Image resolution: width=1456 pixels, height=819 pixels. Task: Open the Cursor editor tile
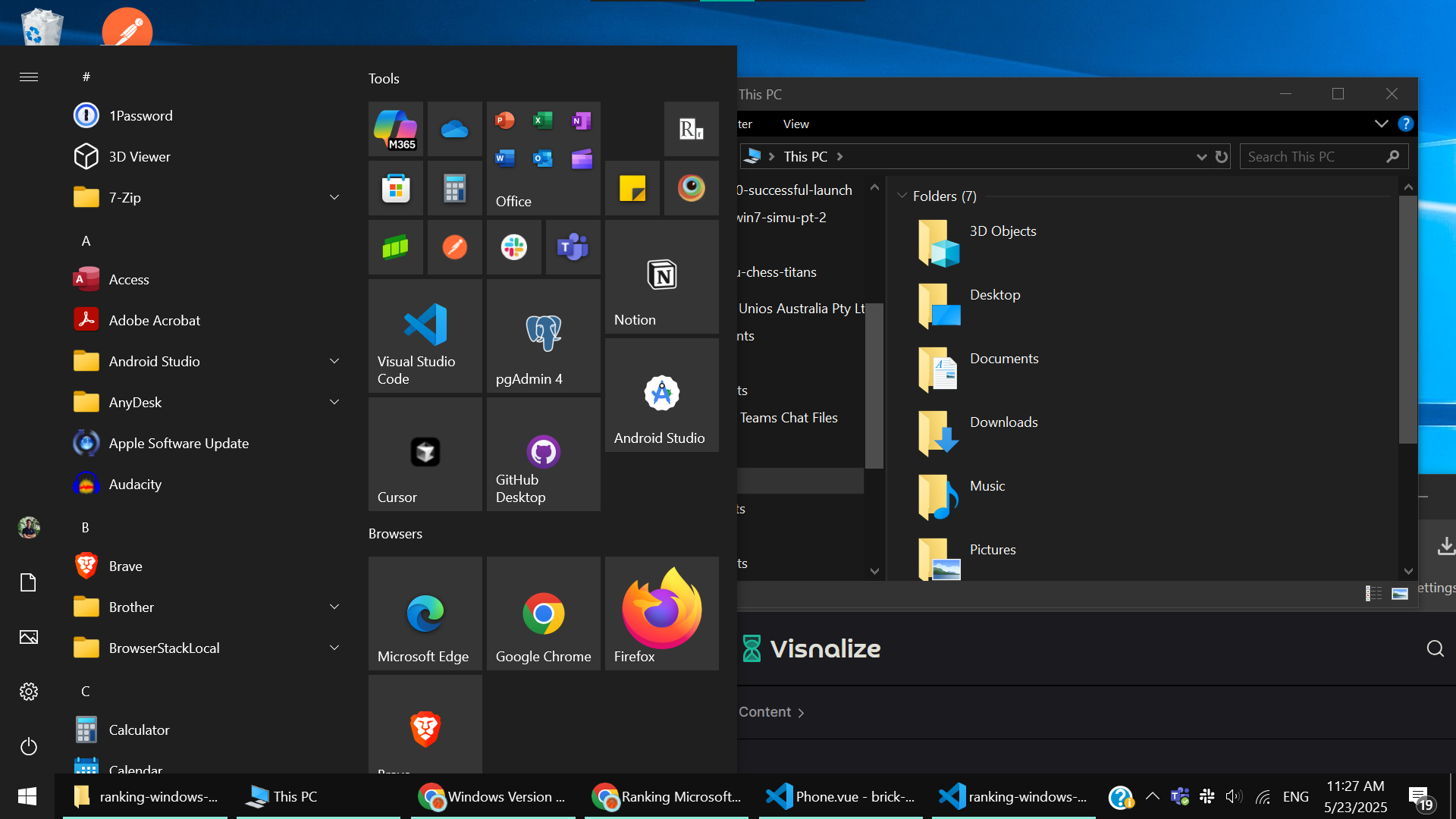425,454
